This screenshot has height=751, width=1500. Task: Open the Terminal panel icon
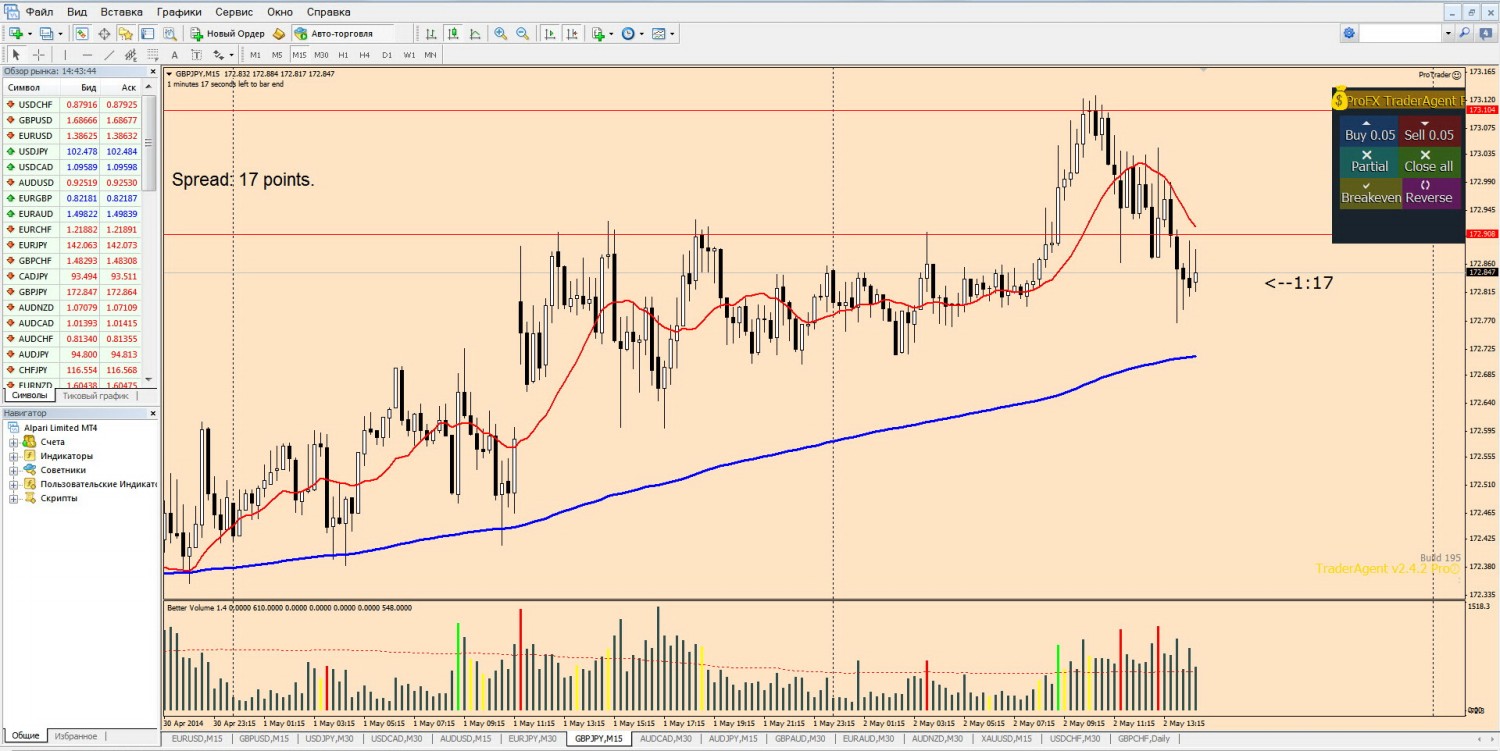click(147, 33)
